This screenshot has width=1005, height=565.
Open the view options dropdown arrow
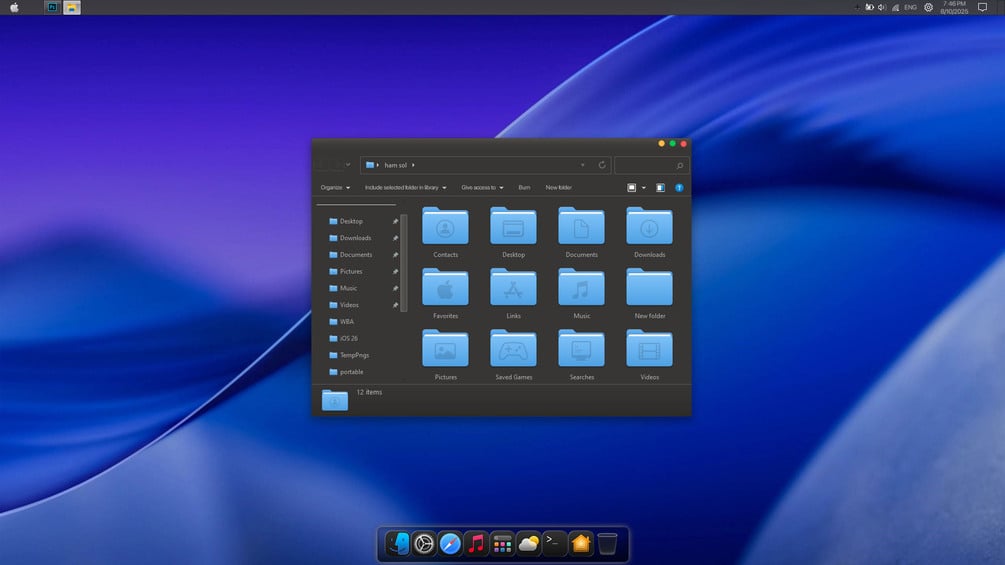click(644, 188)
